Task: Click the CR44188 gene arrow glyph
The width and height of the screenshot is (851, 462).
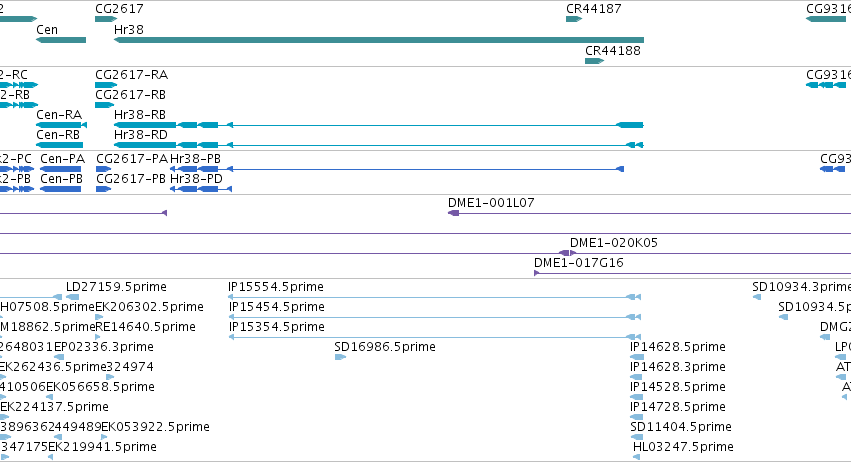Action: coord(594,61)
